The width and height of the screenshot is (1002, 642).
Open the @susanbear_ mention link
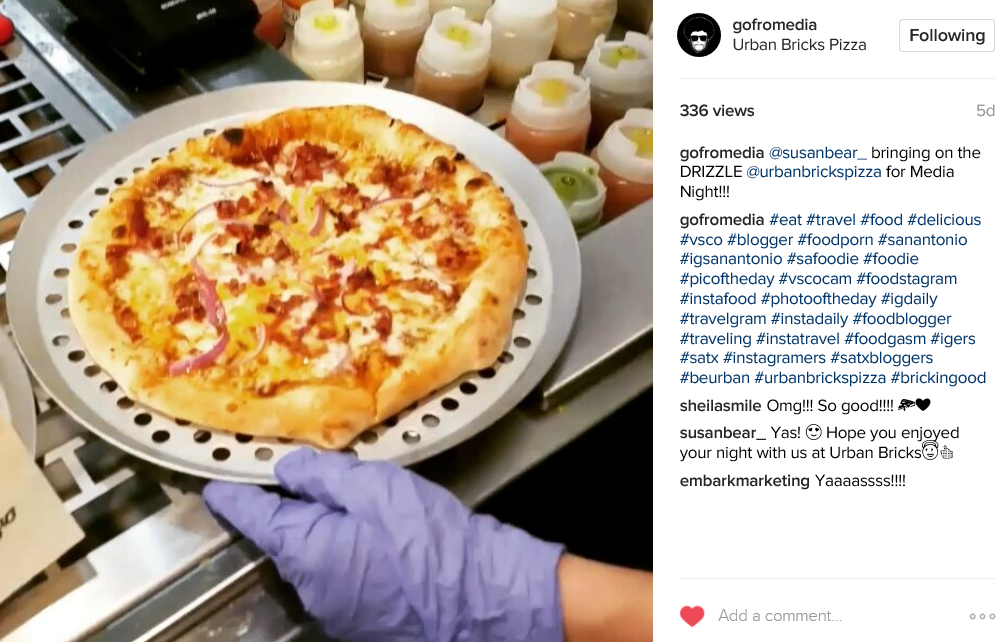pos(817,153)
